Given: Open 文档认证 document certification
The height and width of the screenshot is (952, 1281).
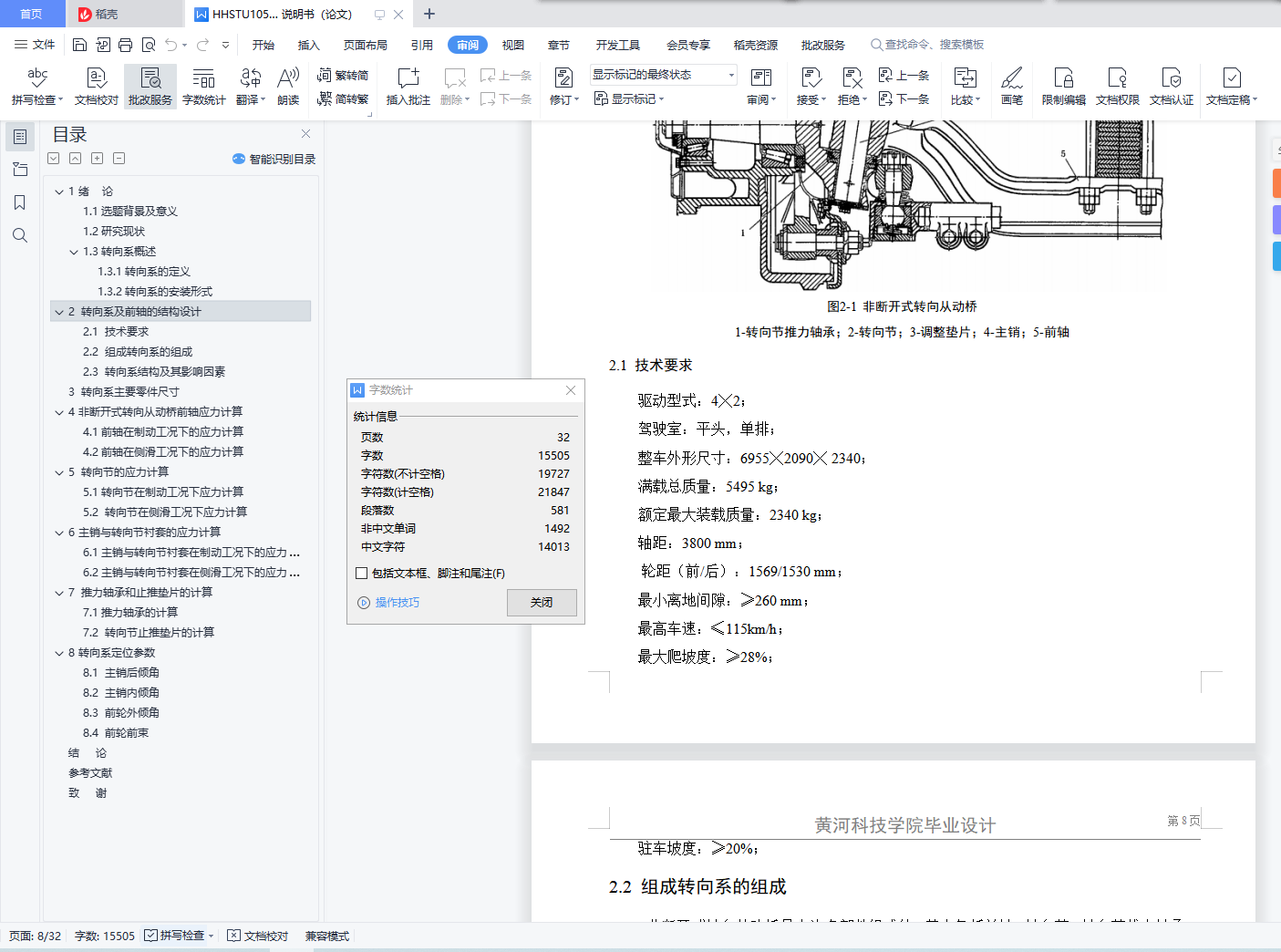Looking at the screenshot, I should point(1172,87).
